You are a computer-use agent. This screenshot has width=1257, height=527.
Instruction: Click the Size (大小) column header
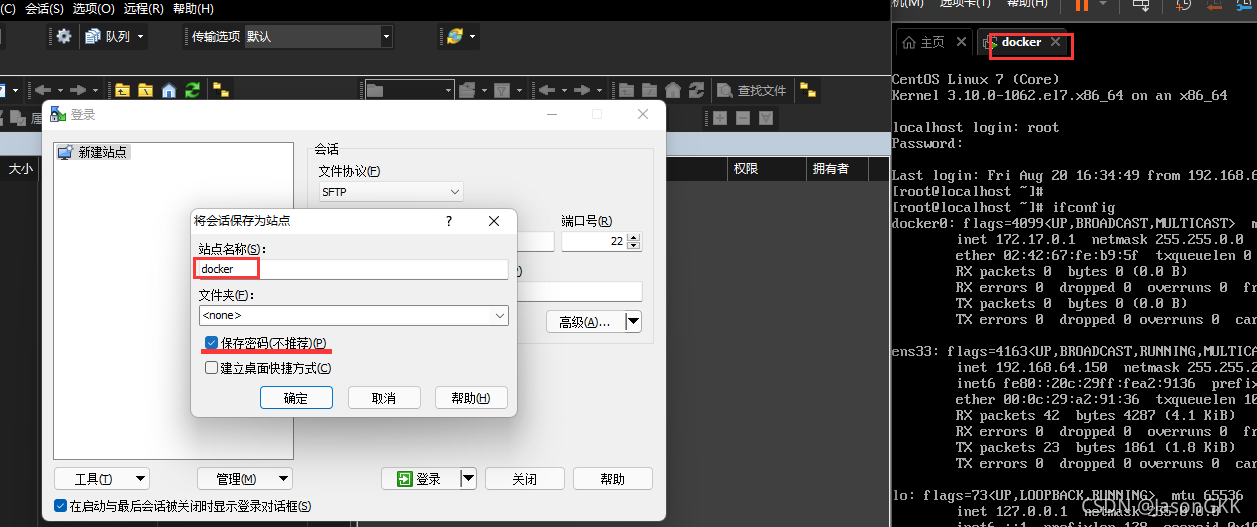[x=20, y=169]
